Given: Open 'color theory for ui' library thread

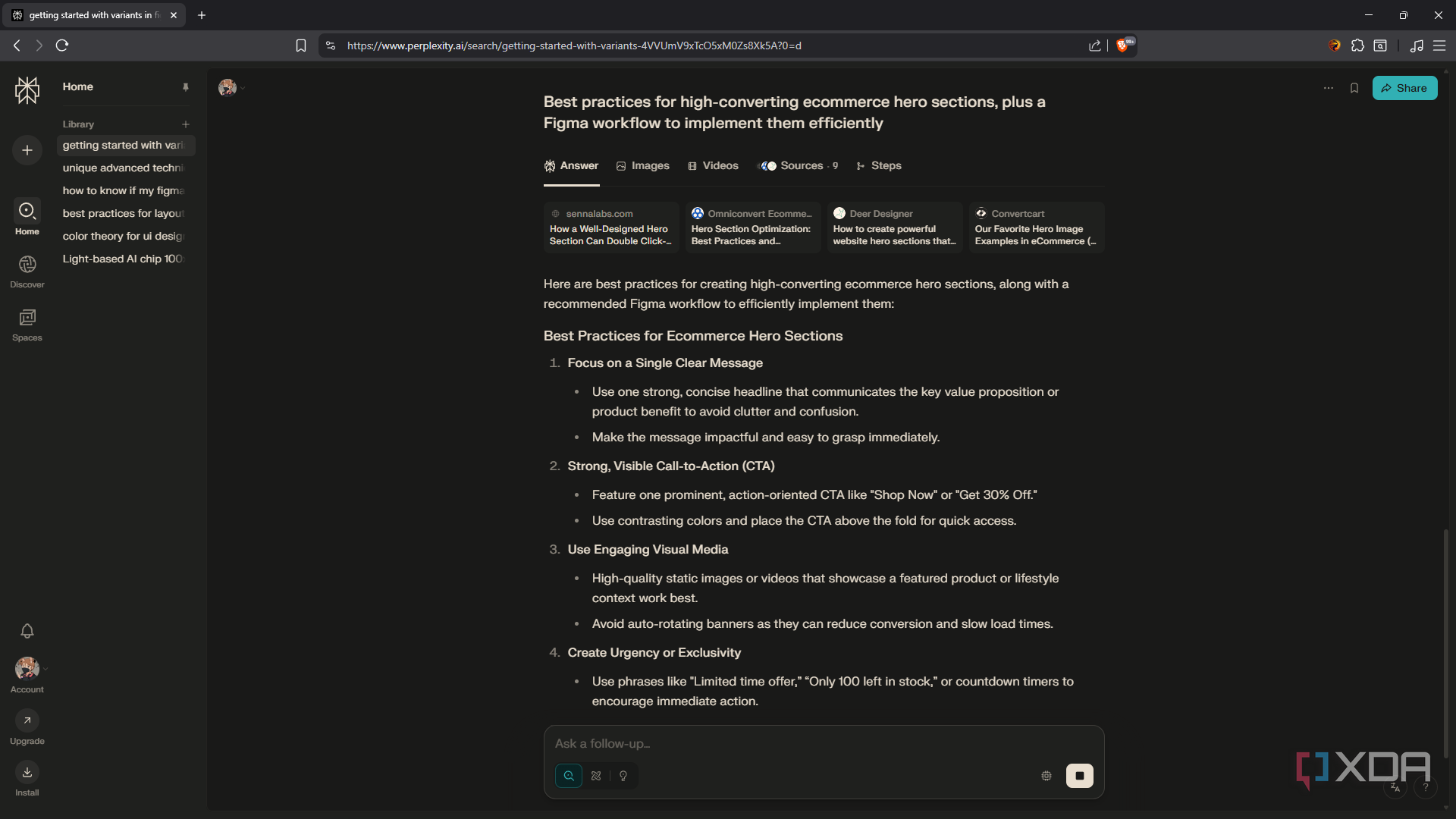Looking at the screenshot, I should pyautogui.click(x=124, y=237).
